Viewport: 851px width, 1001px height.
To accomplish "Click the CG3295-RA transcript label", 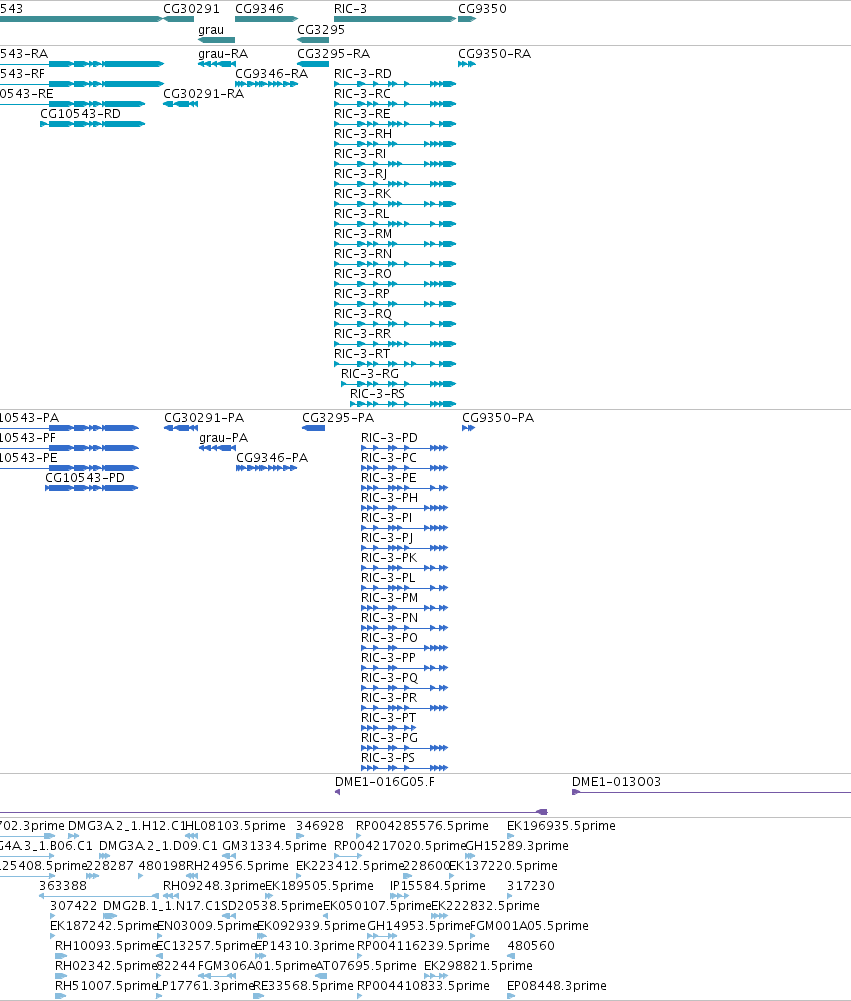I will tap(333, 54).
